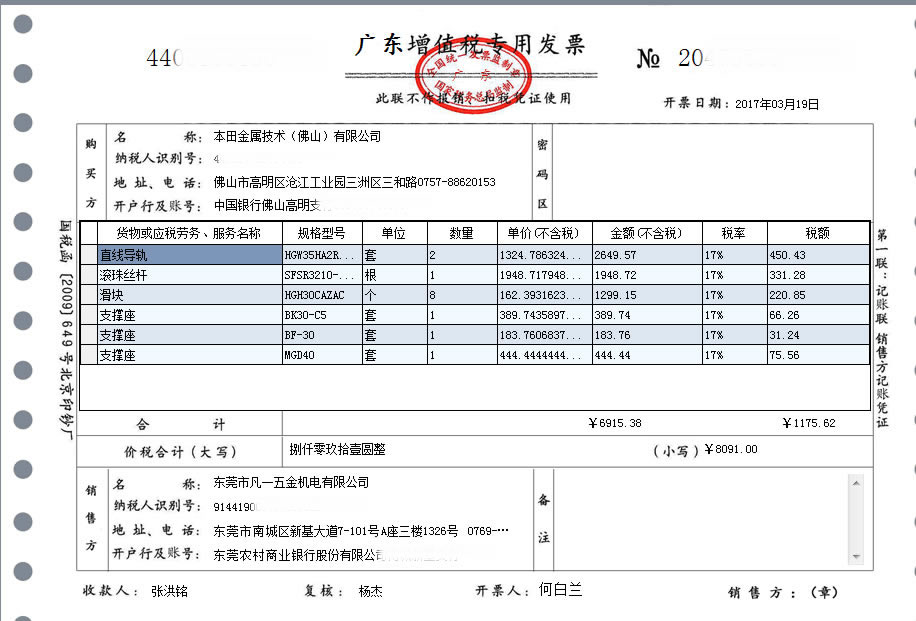Click the sum in figures ￥8091.00
This screenshot has height=621, width=916.
click(x=731, y=449)
